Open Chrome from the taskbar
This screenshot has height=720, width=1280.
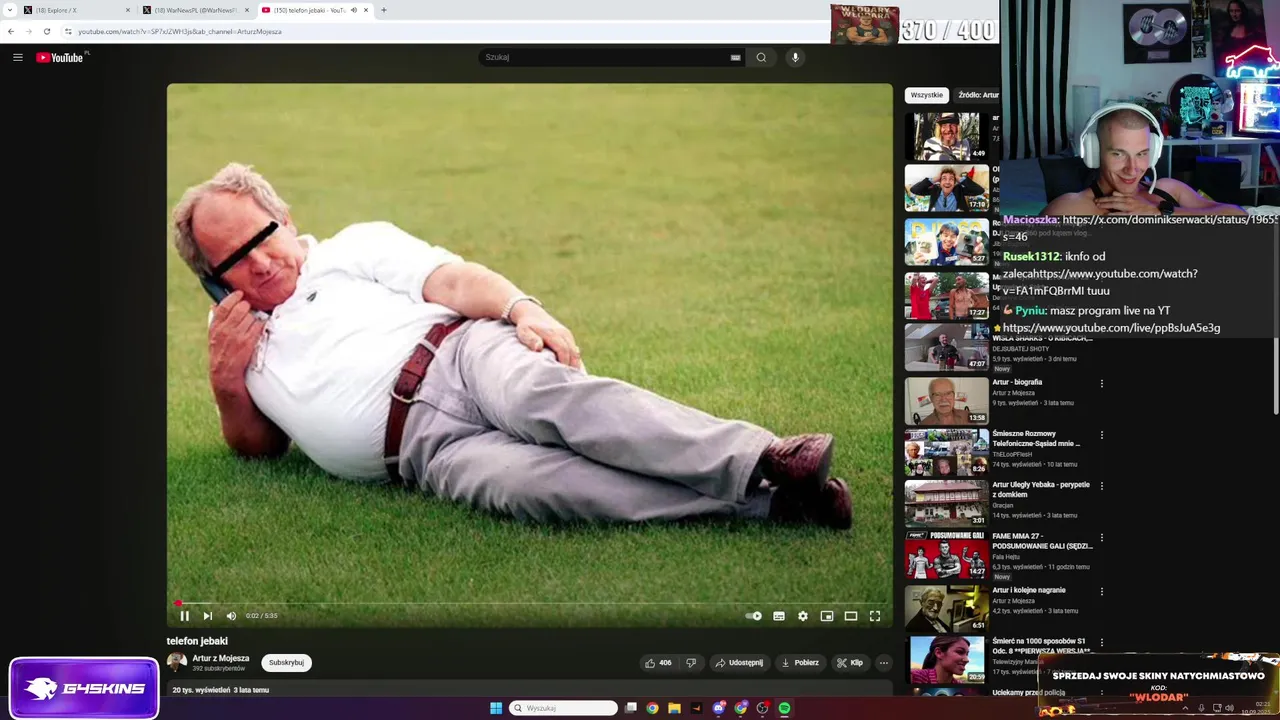[x=652, y=708]
